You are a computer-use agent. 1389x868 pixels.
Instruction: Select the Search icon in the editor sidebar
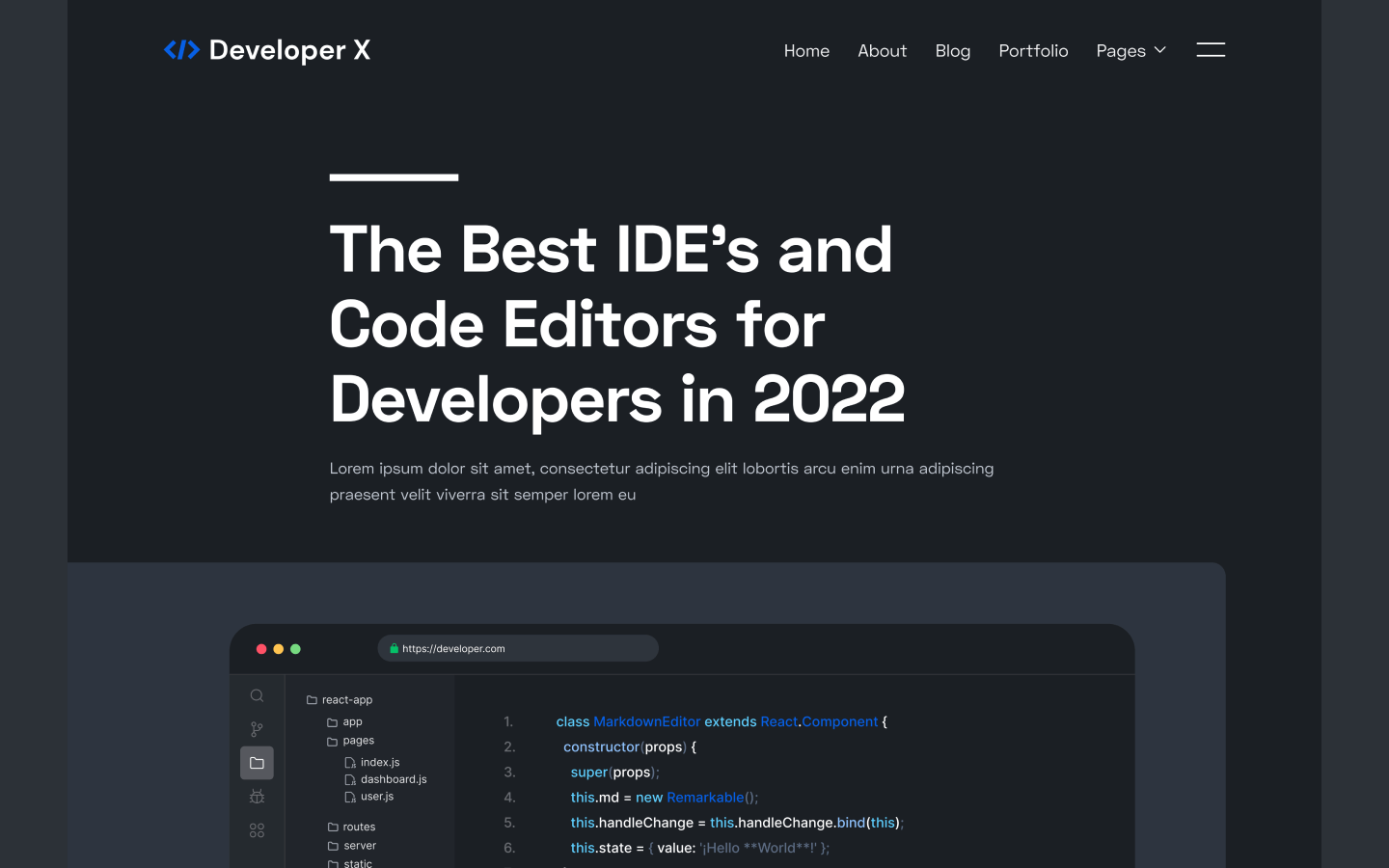coord(257,694)
